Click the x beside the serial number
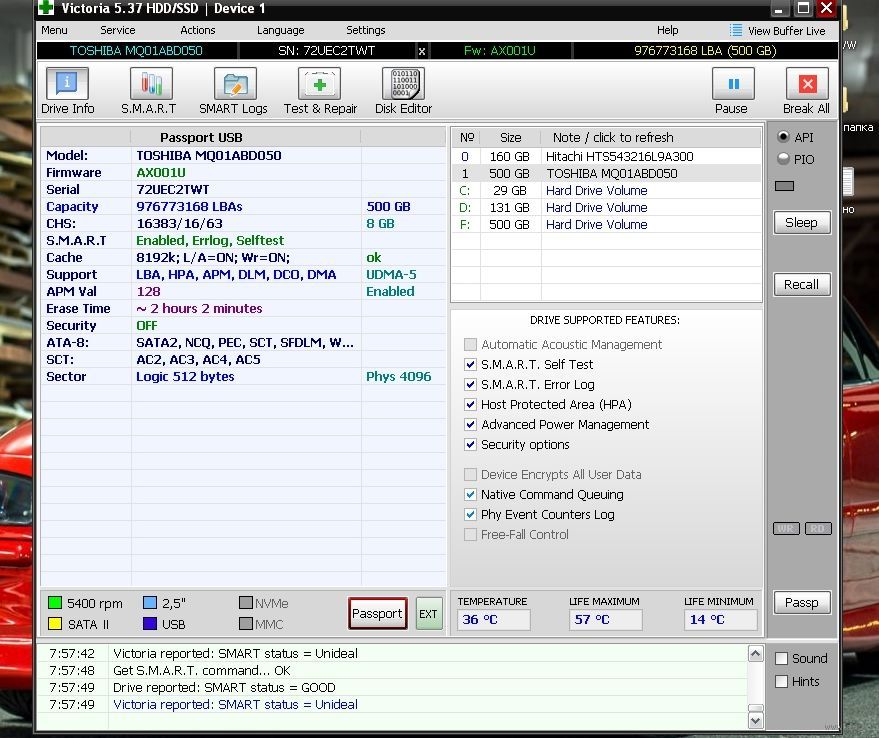This screenshot has width=879, height=738. tap(422, 52)
